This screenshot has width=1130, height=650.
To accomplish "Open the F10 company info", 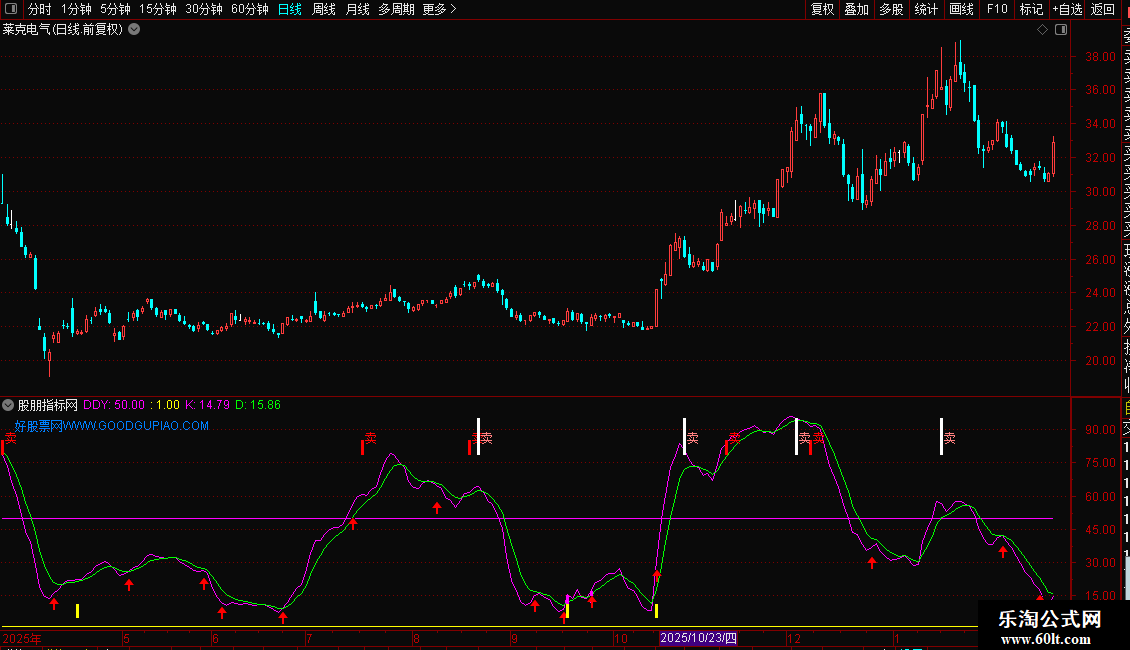I will tap(997, 9).
